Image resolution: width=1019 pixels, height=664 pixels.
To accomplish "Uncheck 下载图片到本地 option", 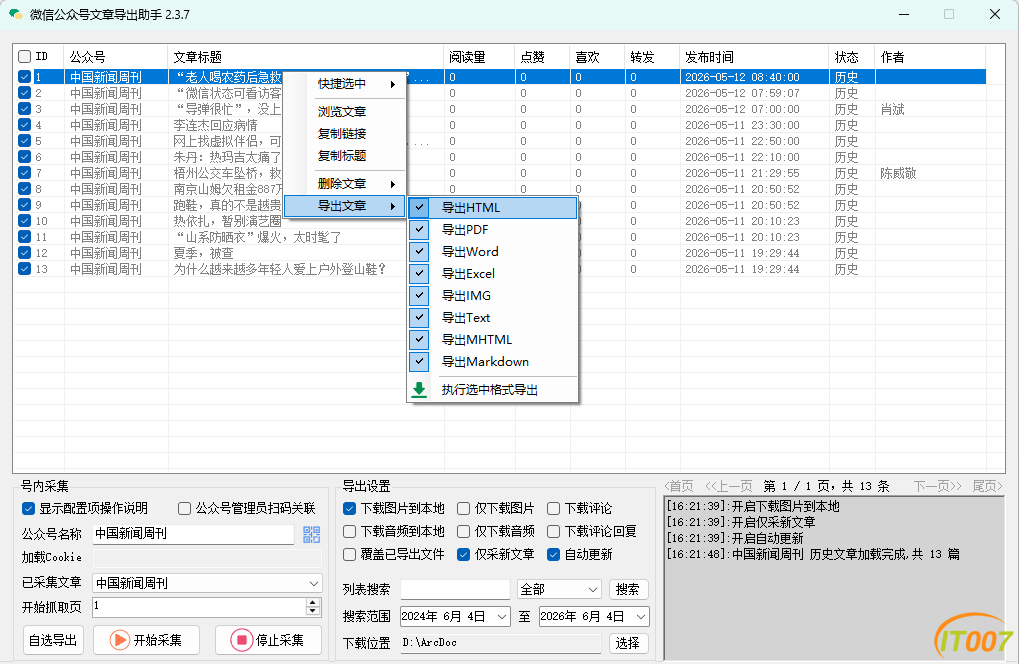I will 350,508.
